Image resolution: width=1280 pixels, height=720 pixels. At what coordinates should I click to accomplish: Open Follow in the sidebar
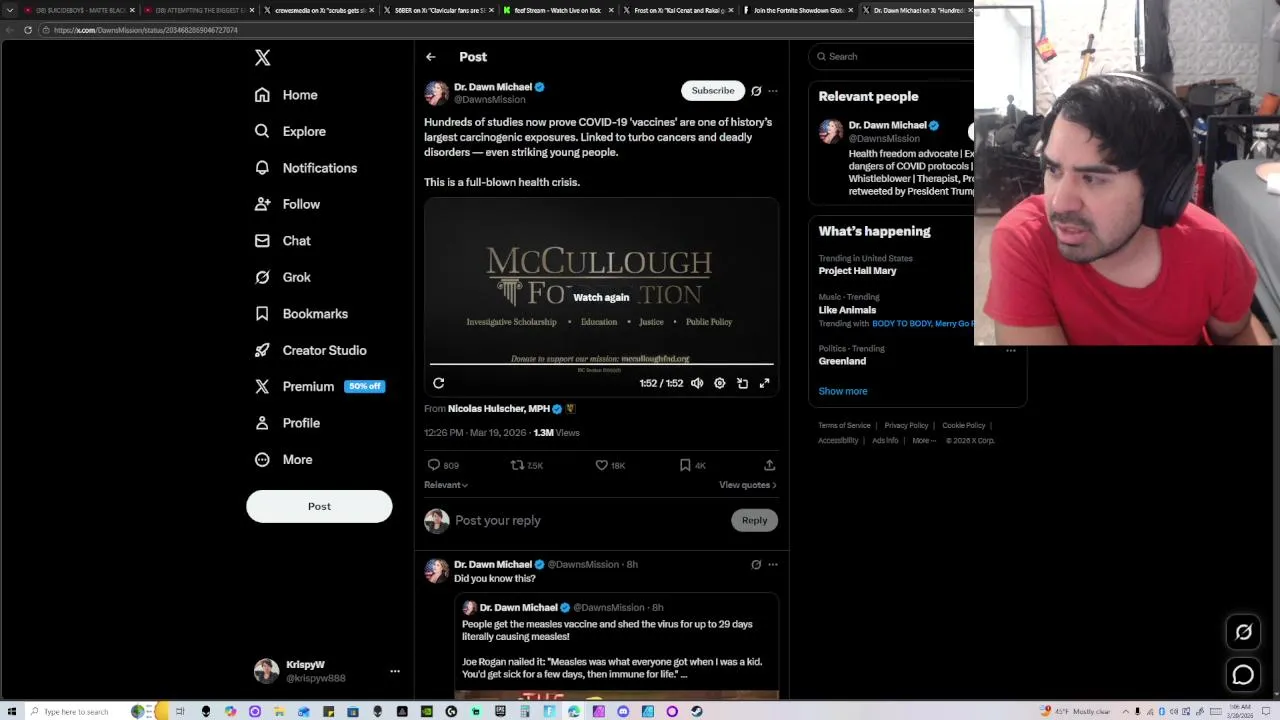(x=287, y=204)
